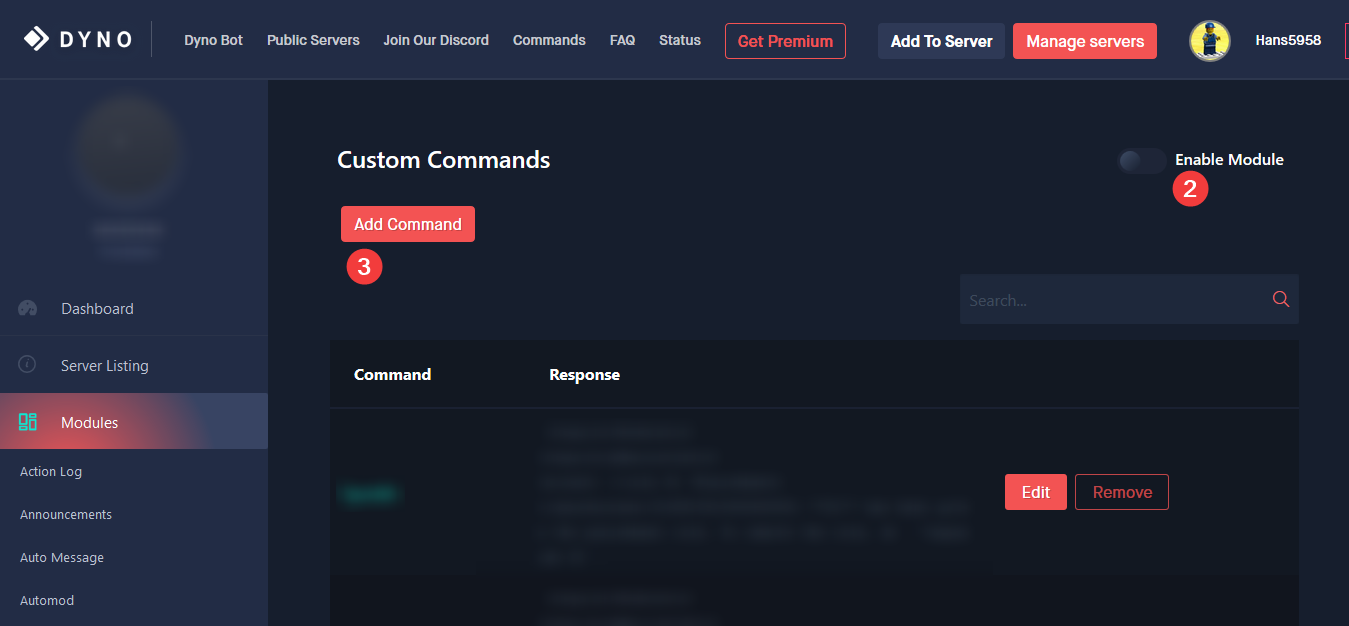The height and width of the screenshot is (626, 1349).
Task: Click the Custom Commands heading
Action: 444,159
